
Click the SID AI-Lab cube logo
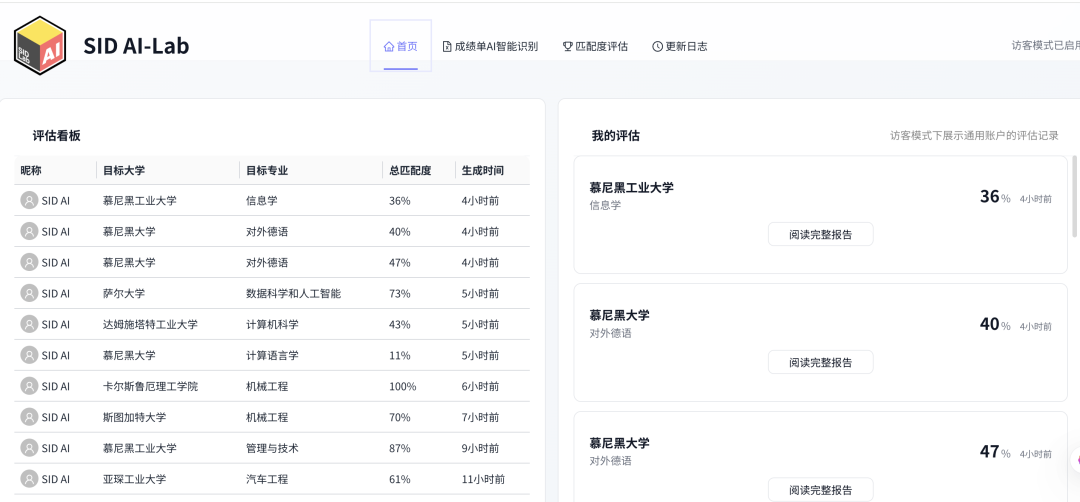coord(40,46)
